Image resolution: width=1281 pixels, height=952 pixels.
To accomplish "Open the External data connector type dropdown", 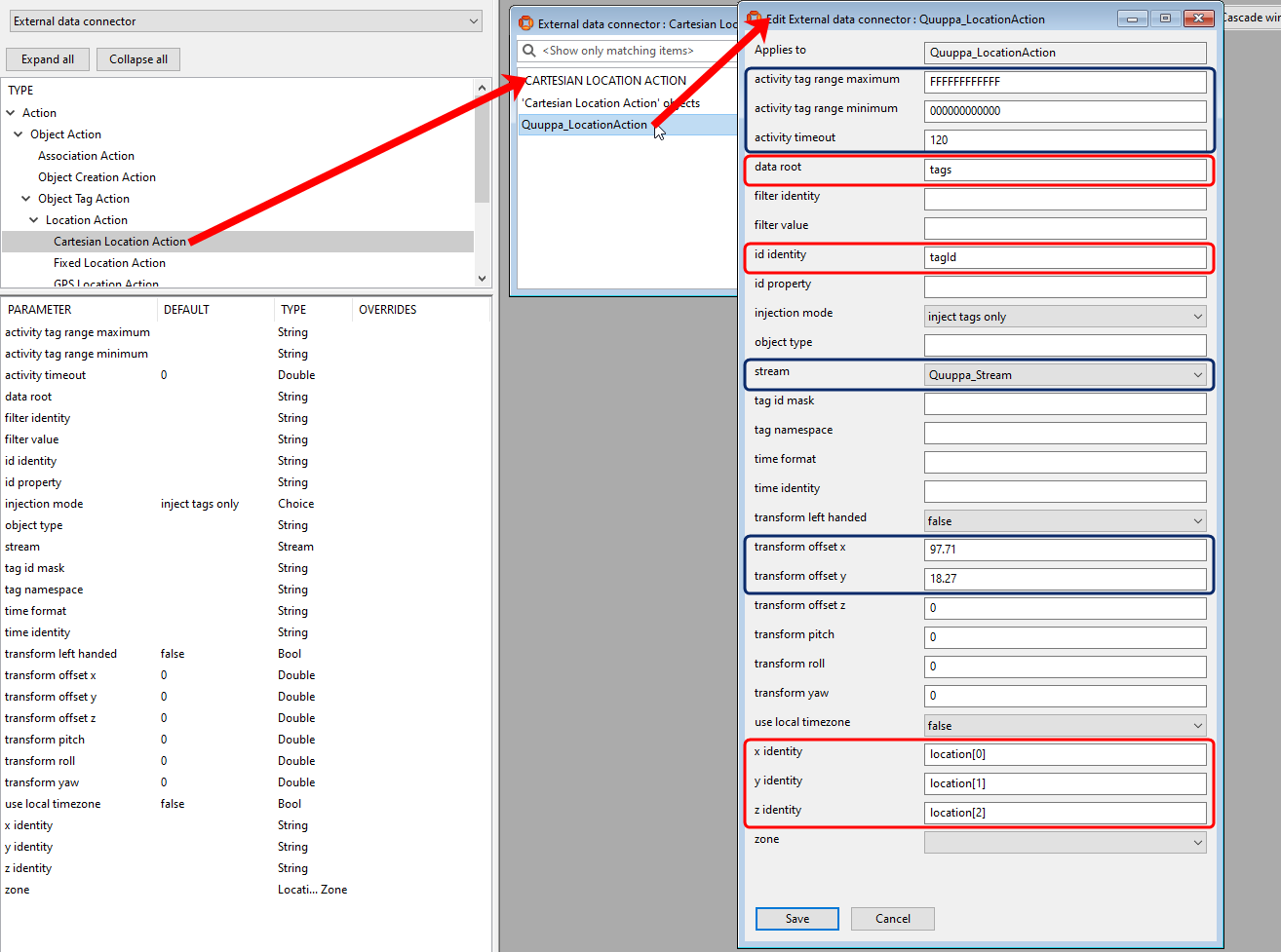I will coord(245,21).
